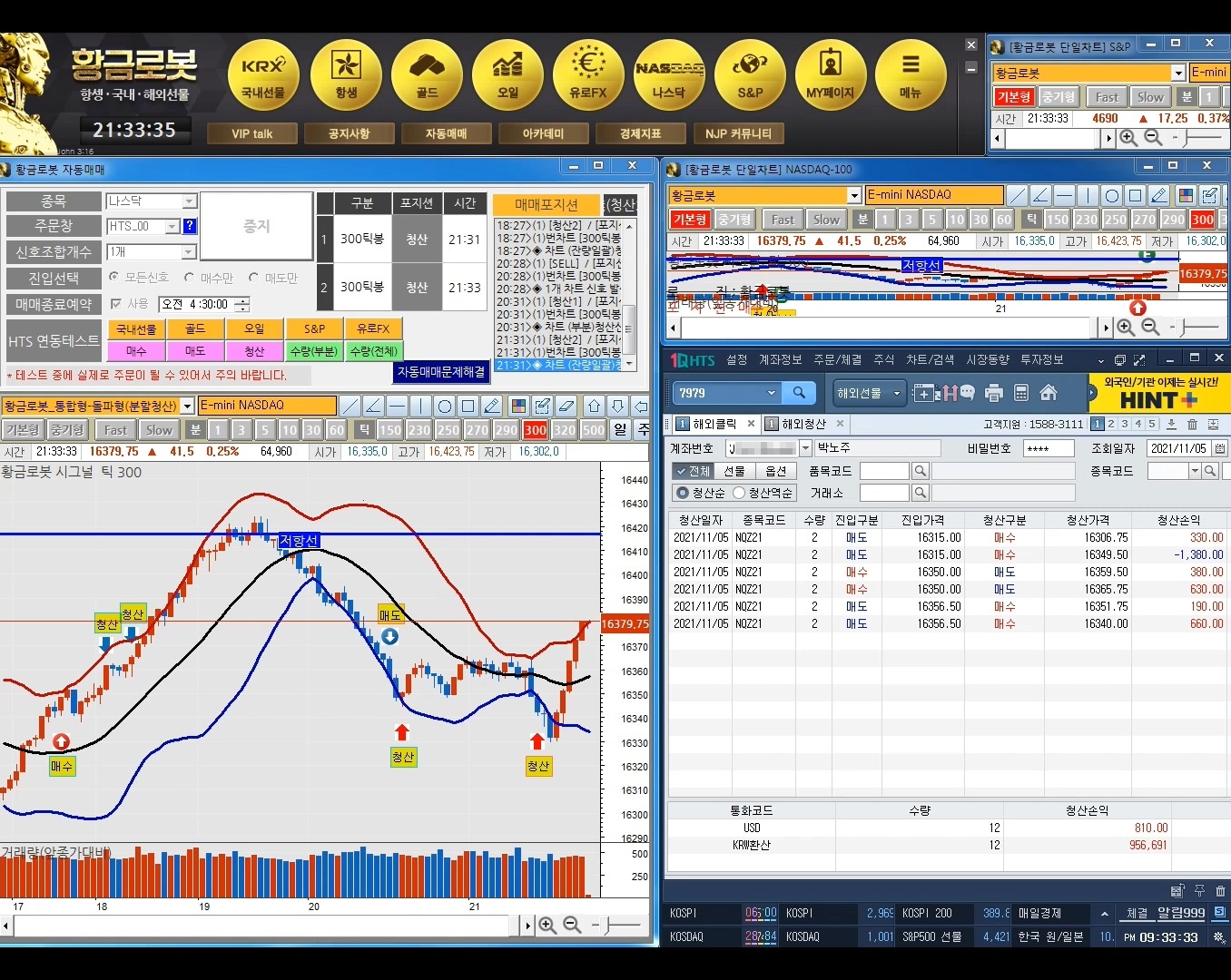Select pencil tool in main chart toolbar
The image size is (1231, 980).
point(491,406)
